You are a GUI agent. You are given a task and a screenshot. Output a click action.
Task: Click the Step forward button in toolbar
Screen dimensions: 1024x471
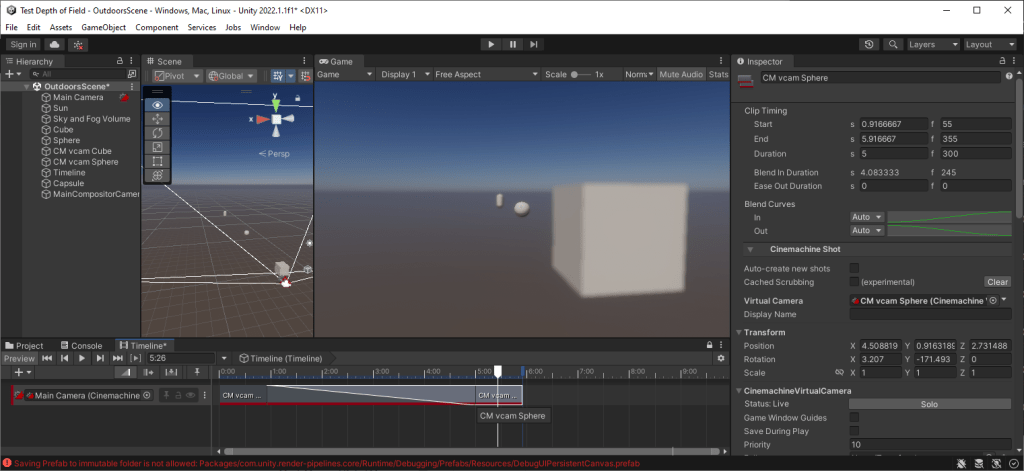point(535,45)
